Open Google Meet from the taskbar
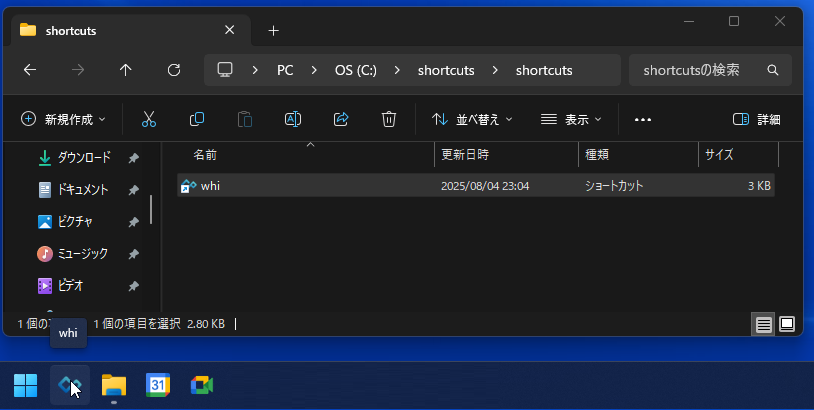 click(x=202, y=385)
